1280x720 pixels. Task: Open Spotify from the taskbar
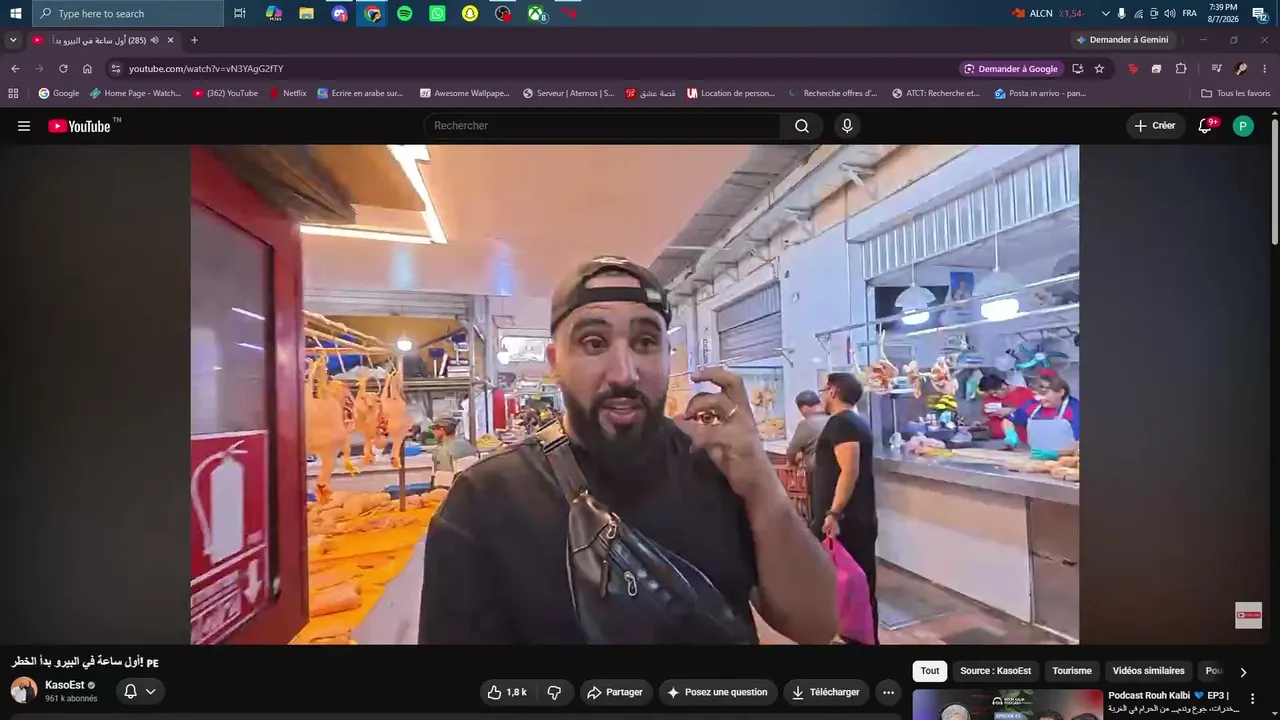click(x=405, y=13)
